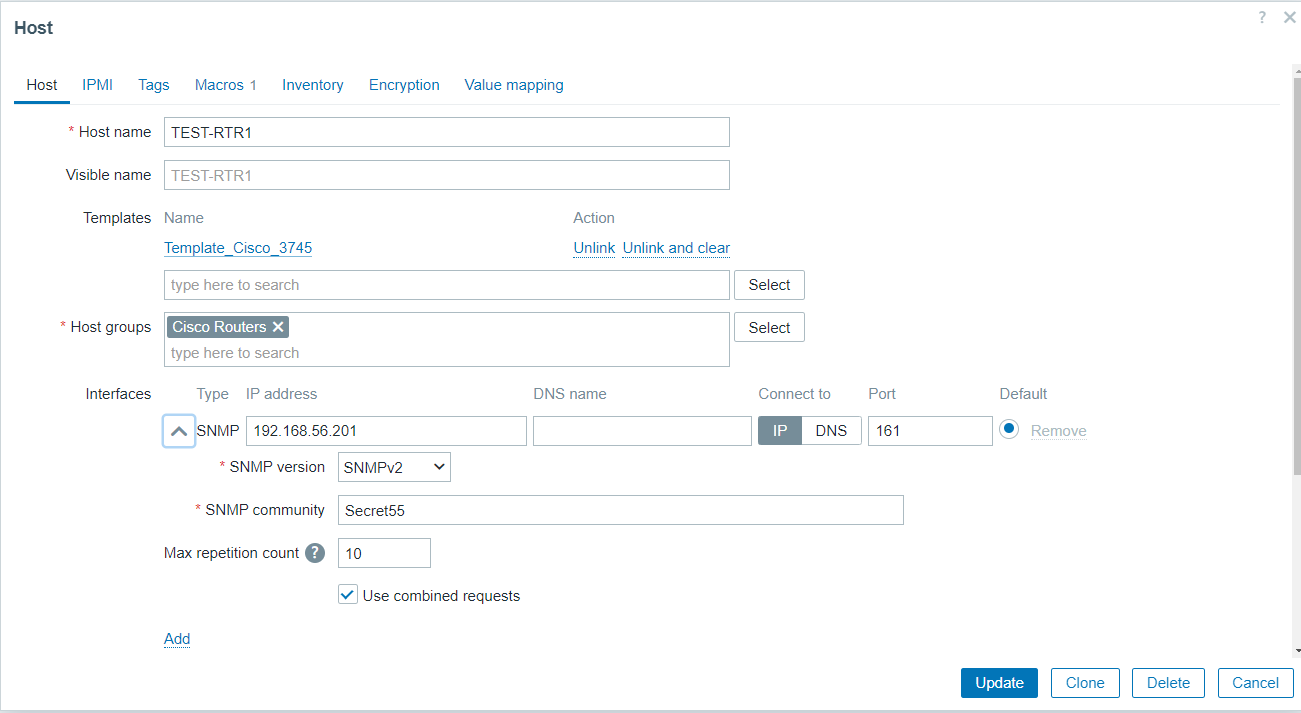1301x713 pixels.
Task: Remove Cisco Routers group tag
Action: pos(278,327)
